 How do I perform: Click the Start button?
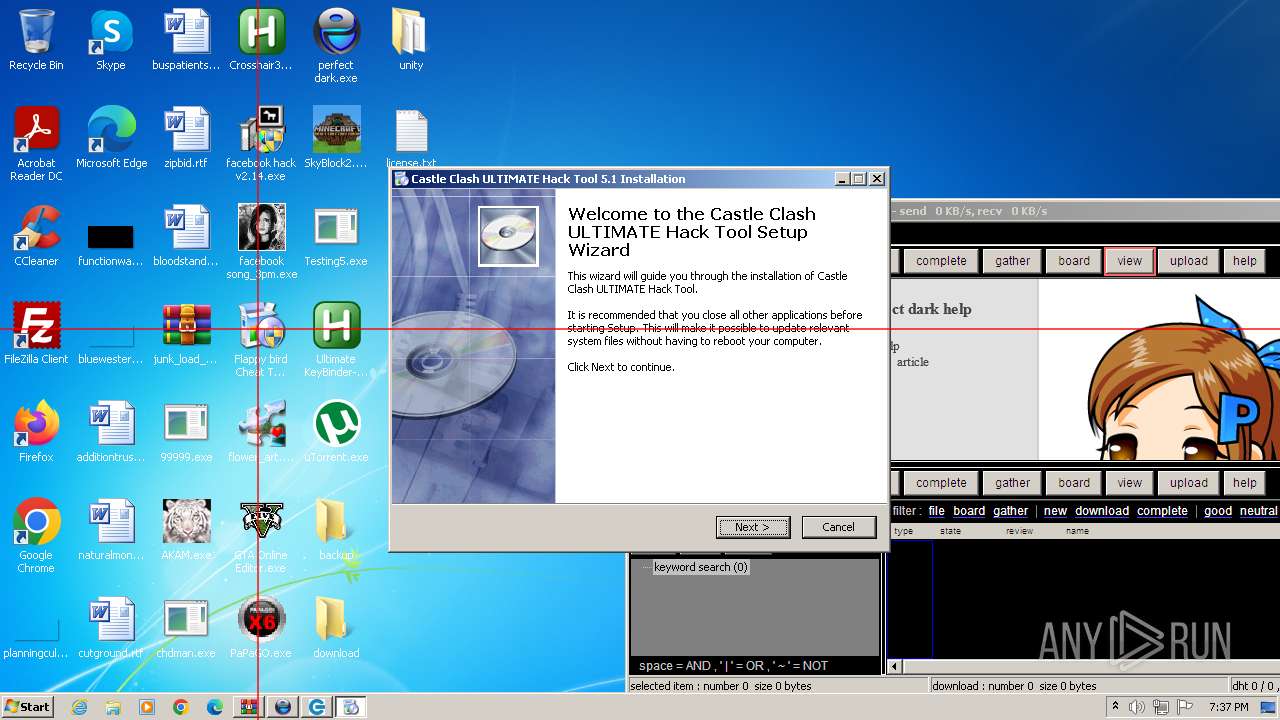click(x=28, y=707)
